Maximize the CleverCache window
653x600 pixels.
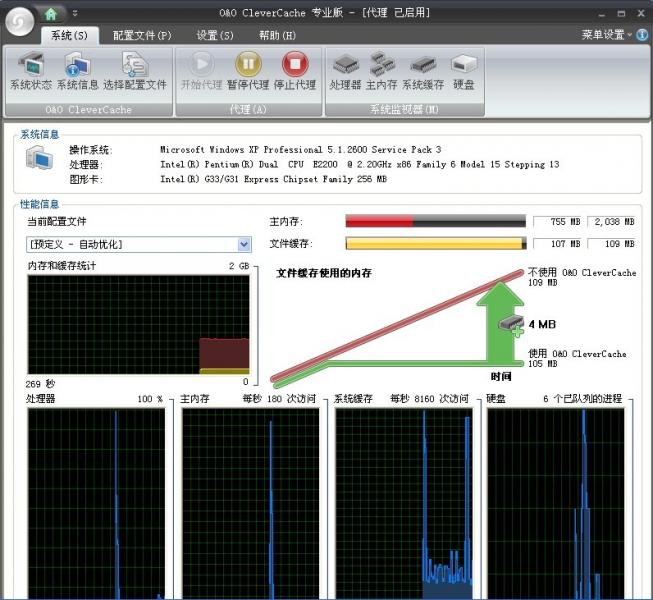[x=621, y=13]
